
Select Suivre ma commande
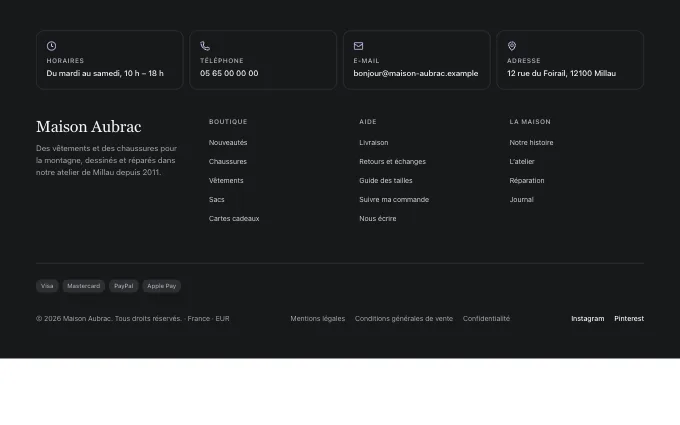(394, 199)
